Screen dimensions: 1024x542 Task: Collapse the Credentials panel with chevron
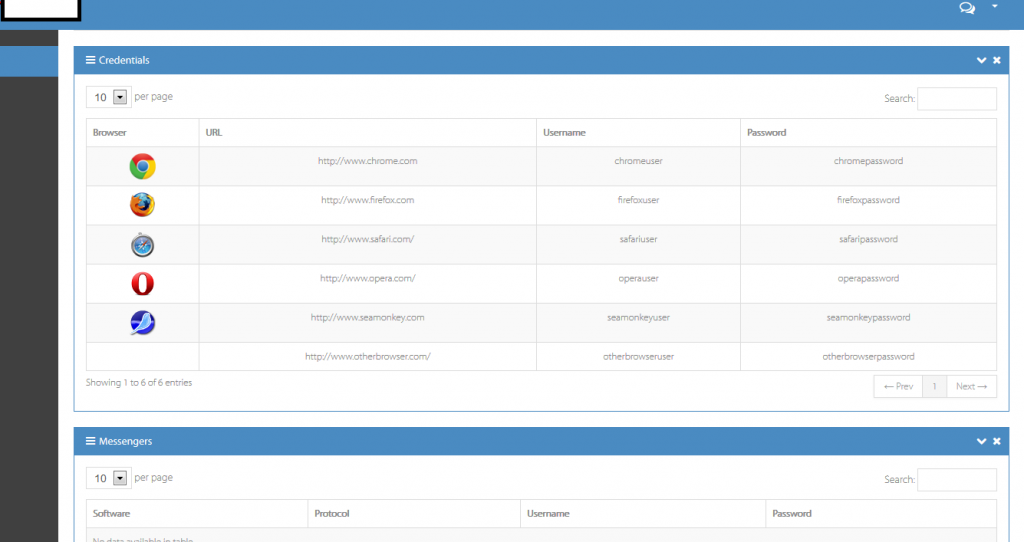(981, 60)
